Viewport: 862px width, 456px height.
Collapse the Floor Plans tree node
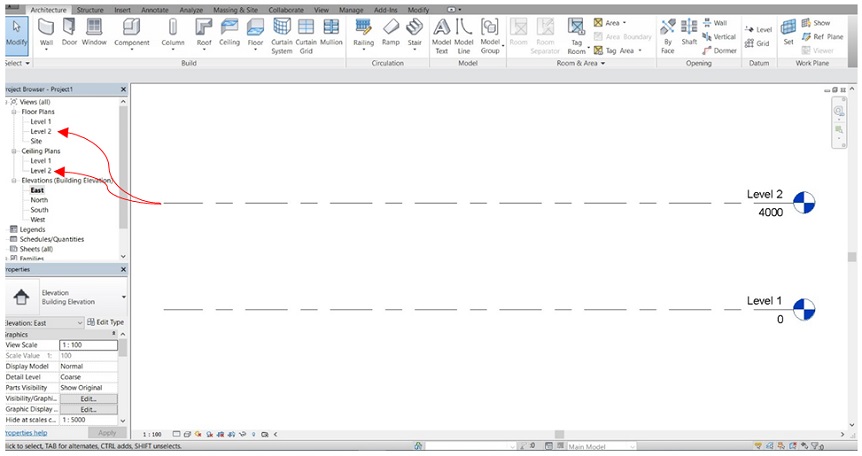[15, 112]
